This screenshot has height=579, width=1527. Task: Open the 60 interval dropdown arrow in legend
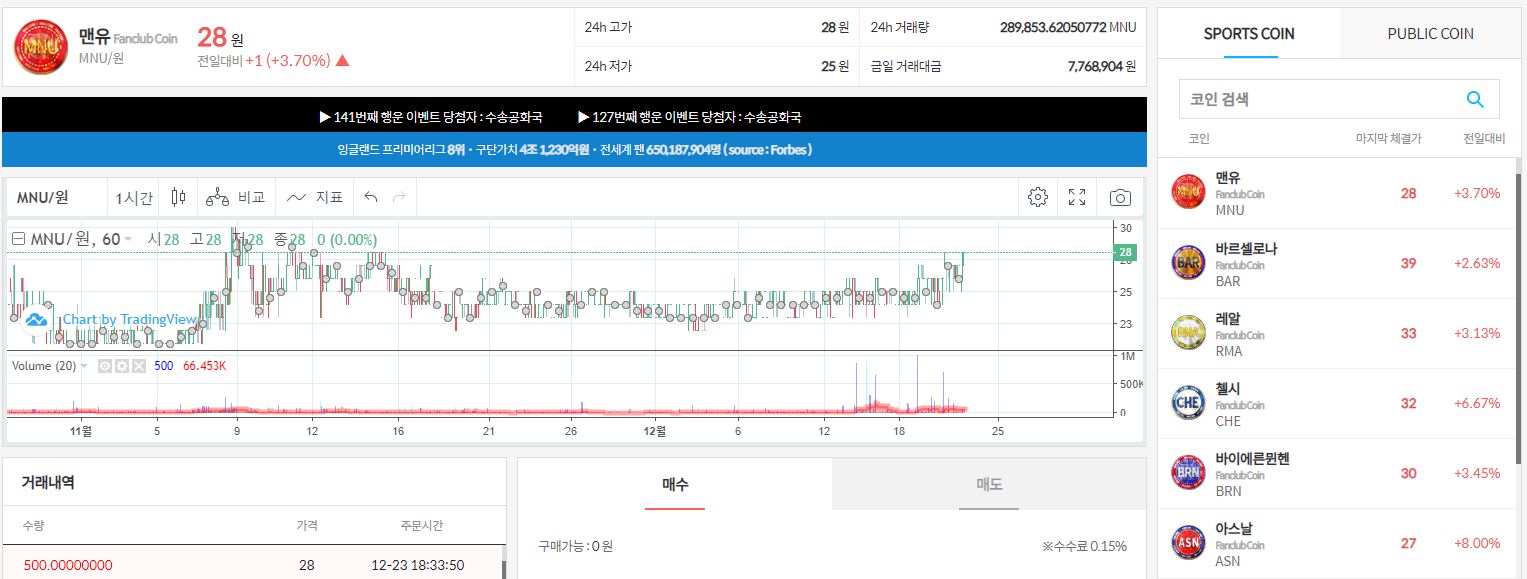point(128,240)
